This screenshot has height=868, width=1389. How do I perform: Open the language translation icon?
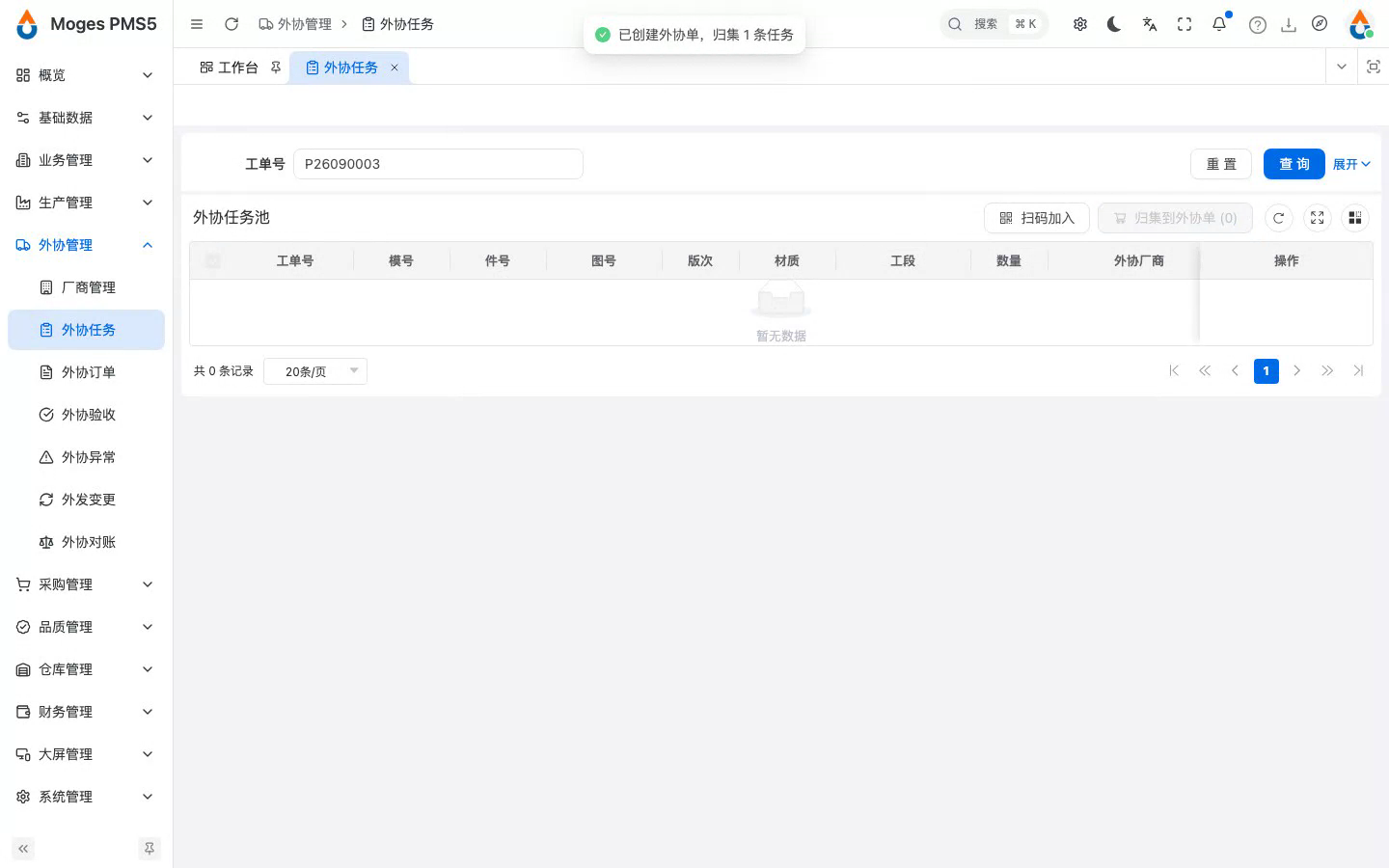[x=1150, y=24]
